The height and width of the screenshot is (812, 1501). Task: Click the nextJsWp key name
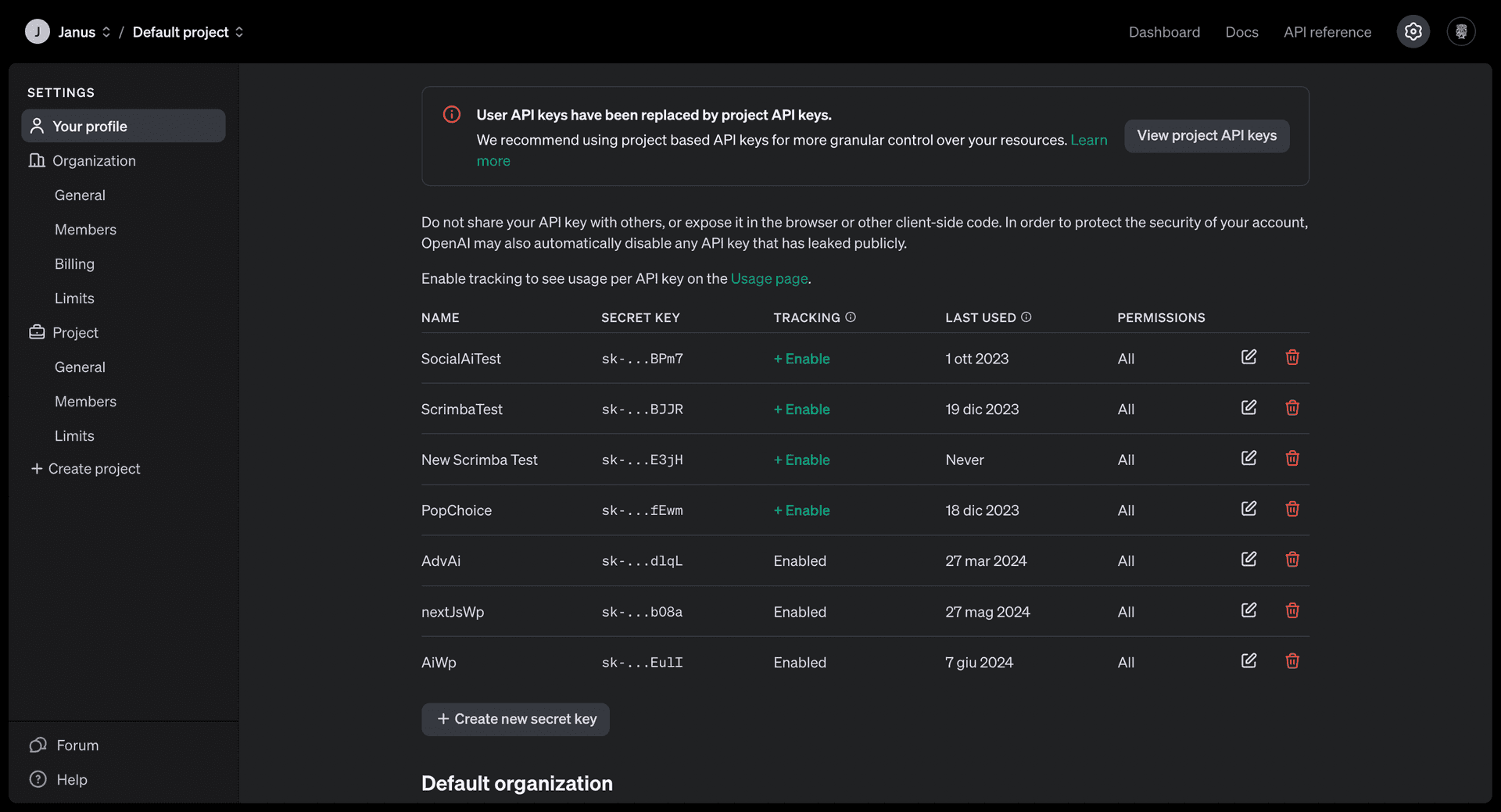(453, 612)
